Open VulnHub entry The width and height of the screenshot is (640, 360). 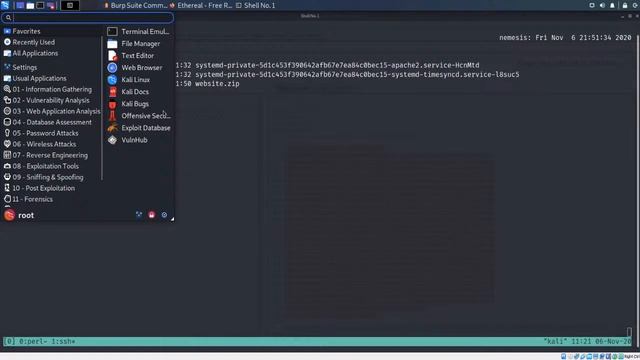tap(139, 140)
